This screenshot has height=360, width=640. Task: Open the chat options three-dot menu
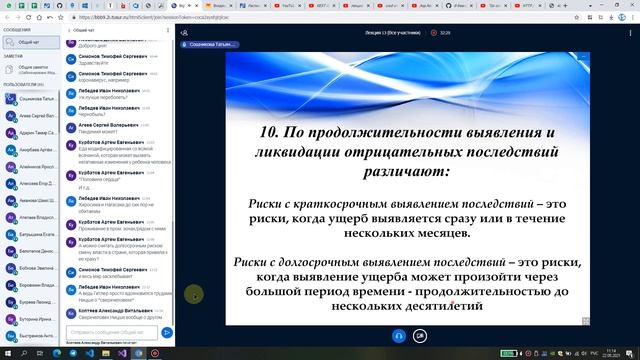click(168, 30)
